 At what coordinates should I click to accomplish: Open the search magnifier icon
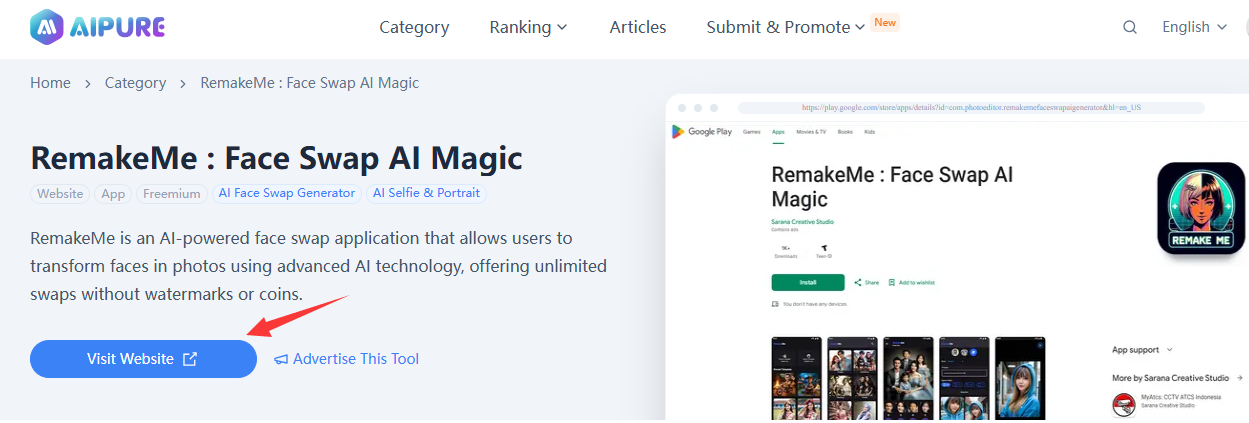[x=1130, y=27]
